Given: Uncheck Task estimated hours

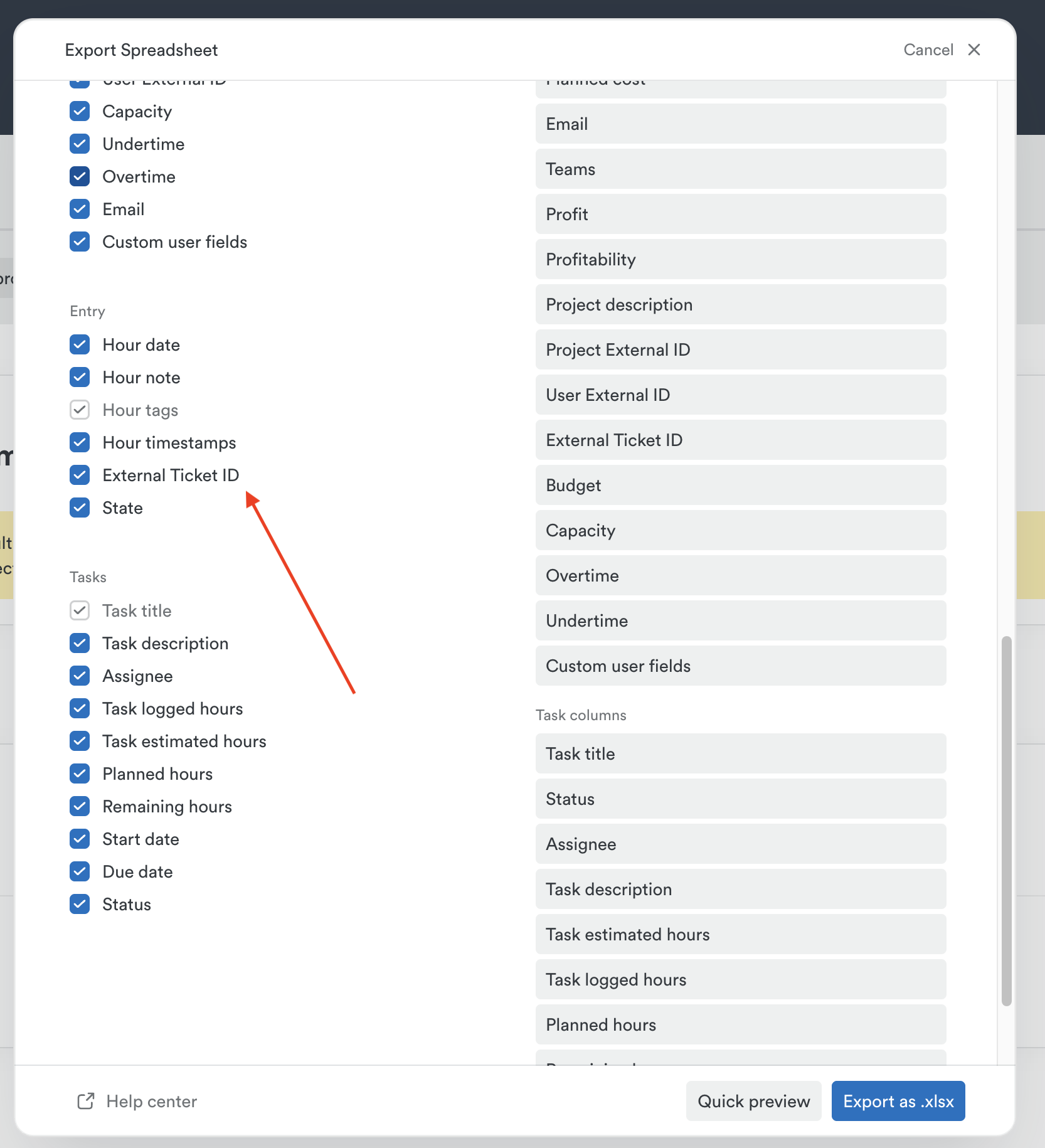Looking at the screenshot, I should (x=80, y=741).
